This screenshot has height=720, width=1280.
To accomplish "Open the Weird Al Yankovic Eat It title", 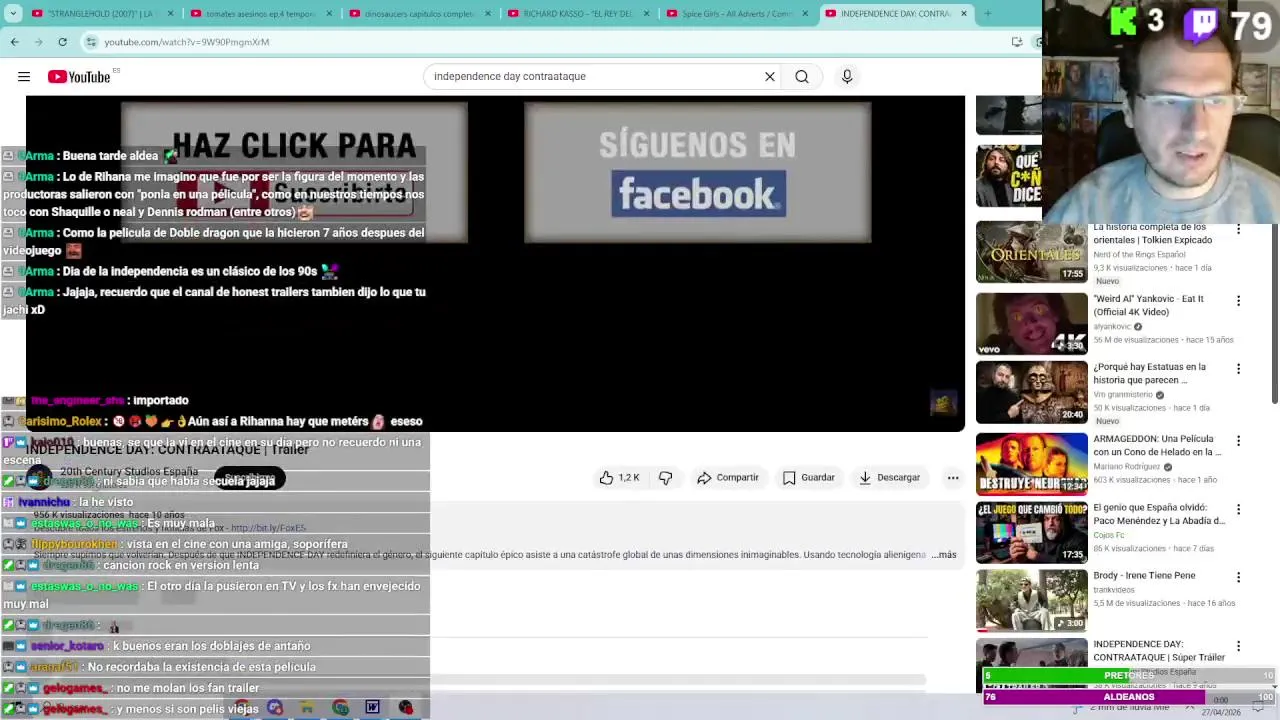I will tap(1148, 305).
